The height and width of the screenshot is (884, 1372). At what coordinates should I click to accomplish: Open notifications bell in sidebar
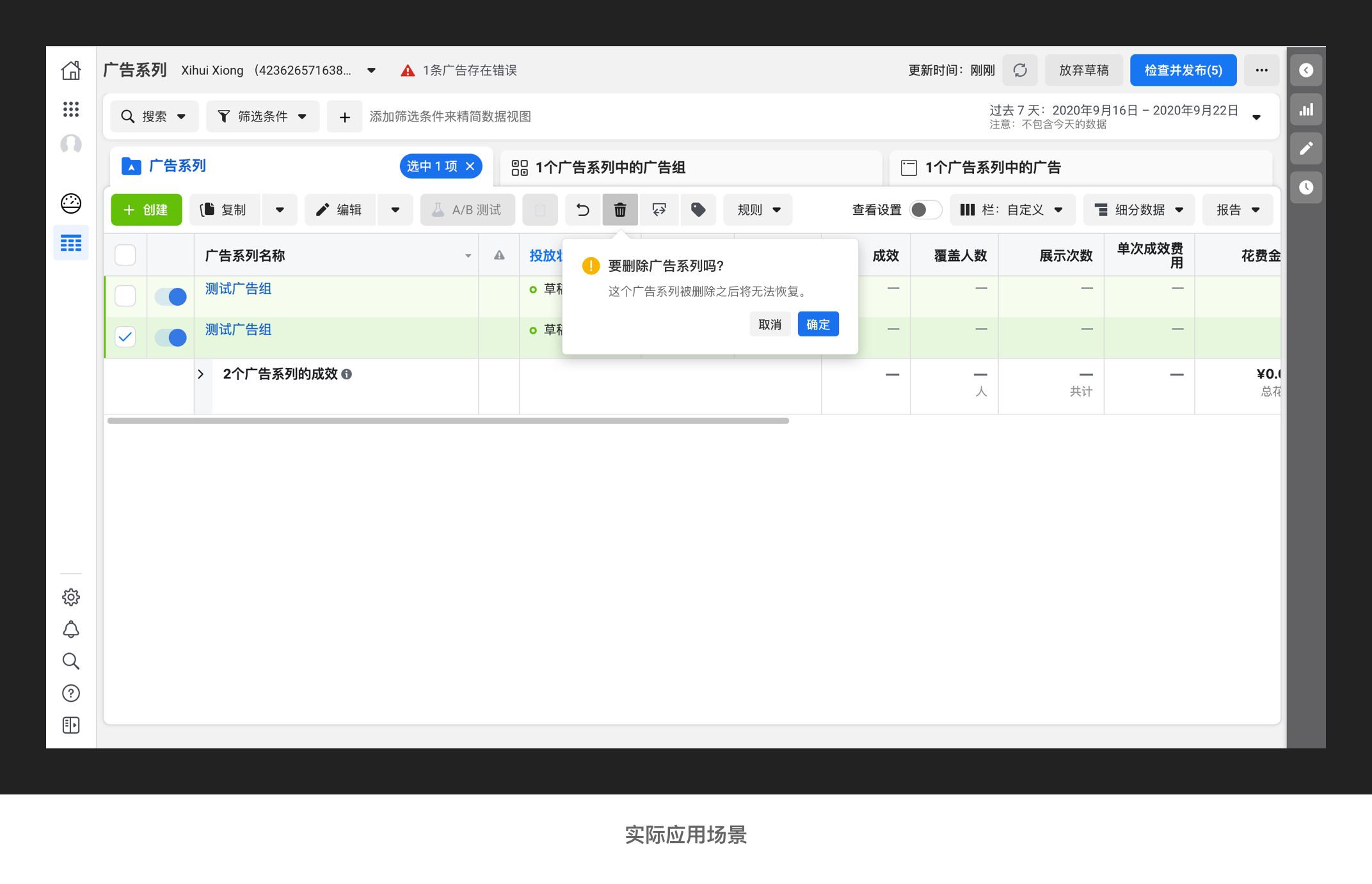pyautogui.click(x=71, y=629)
